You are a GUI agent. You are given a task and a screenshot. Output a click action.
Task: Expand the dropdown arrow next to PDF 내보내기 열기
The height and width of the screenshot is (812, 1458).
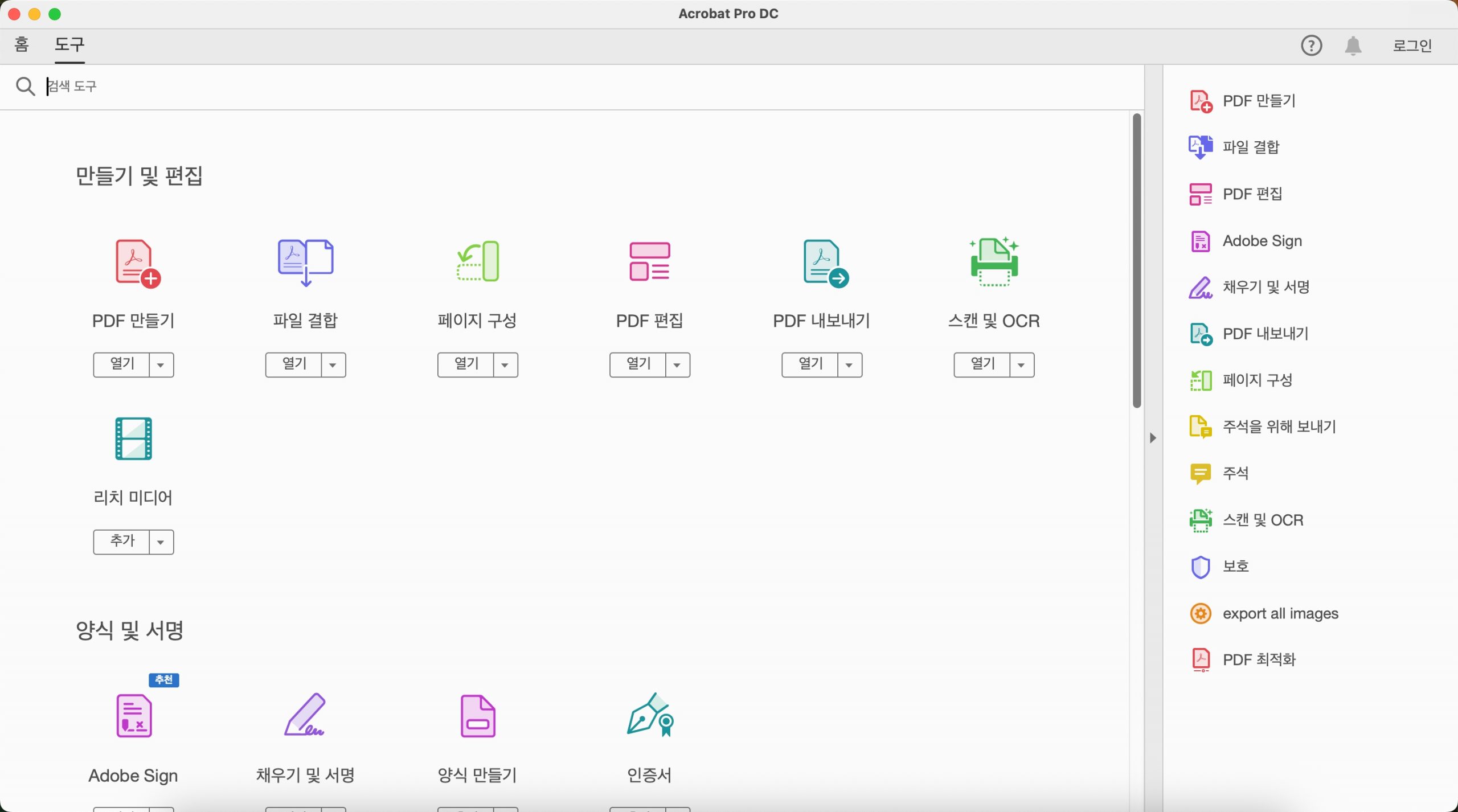click(x=849, y=365)
